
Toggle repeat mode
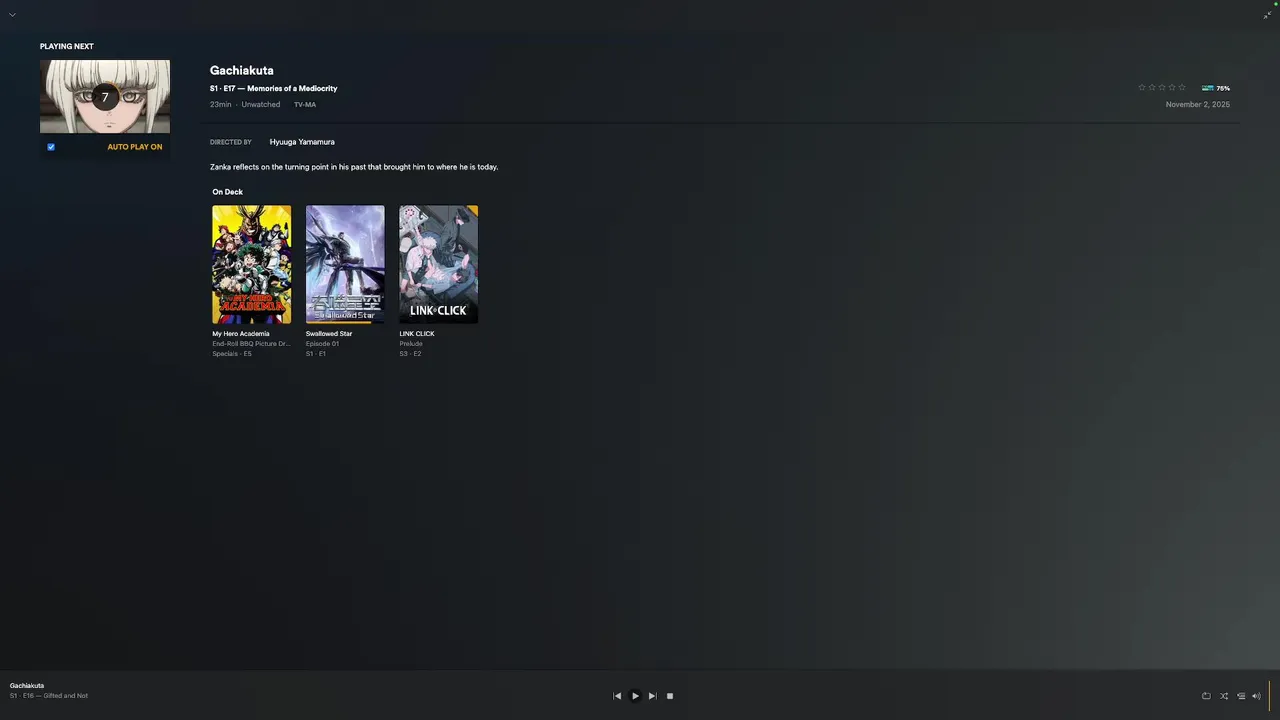(x=1206, y=696)
